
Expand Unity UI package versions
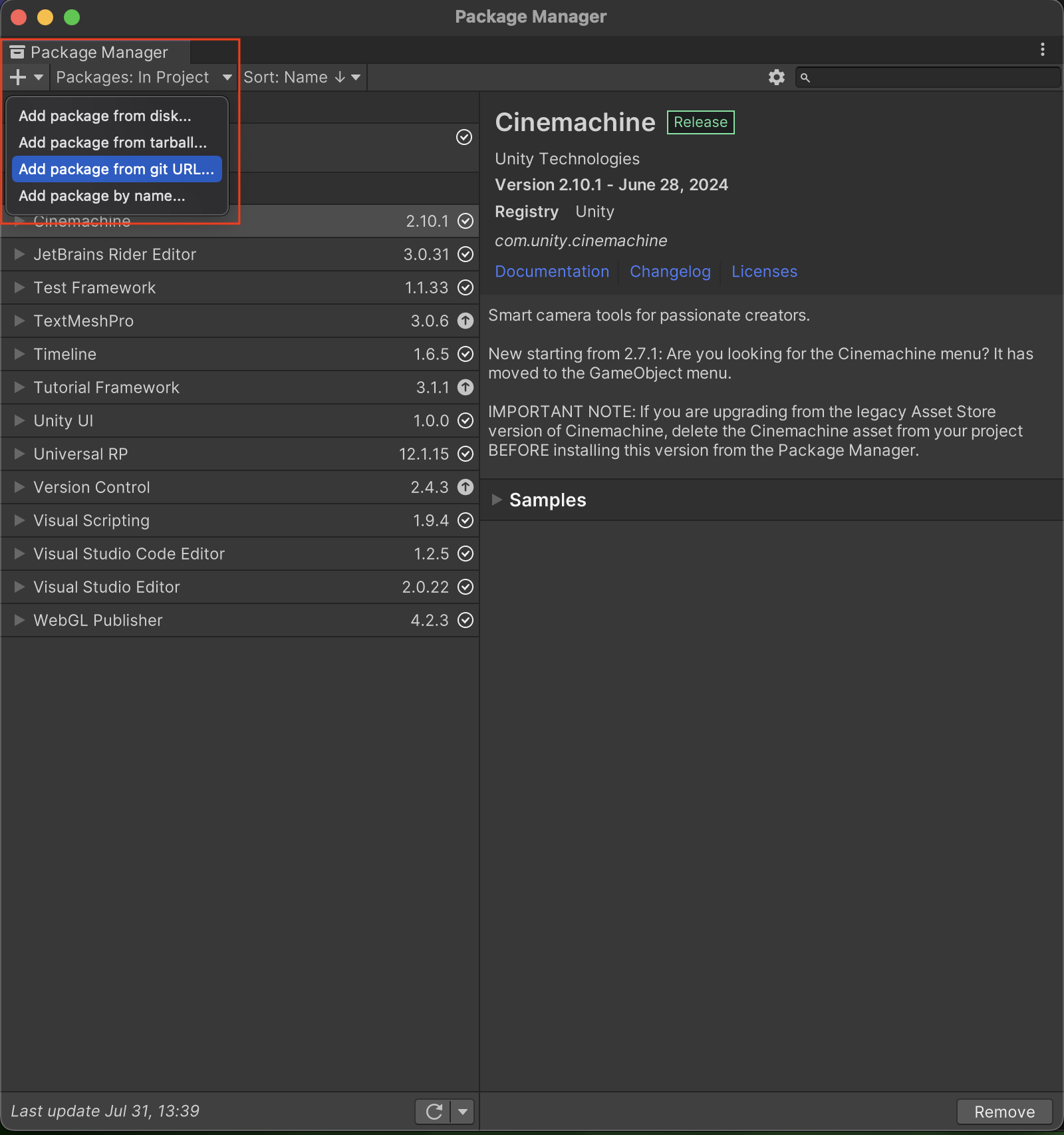point(19,420)
